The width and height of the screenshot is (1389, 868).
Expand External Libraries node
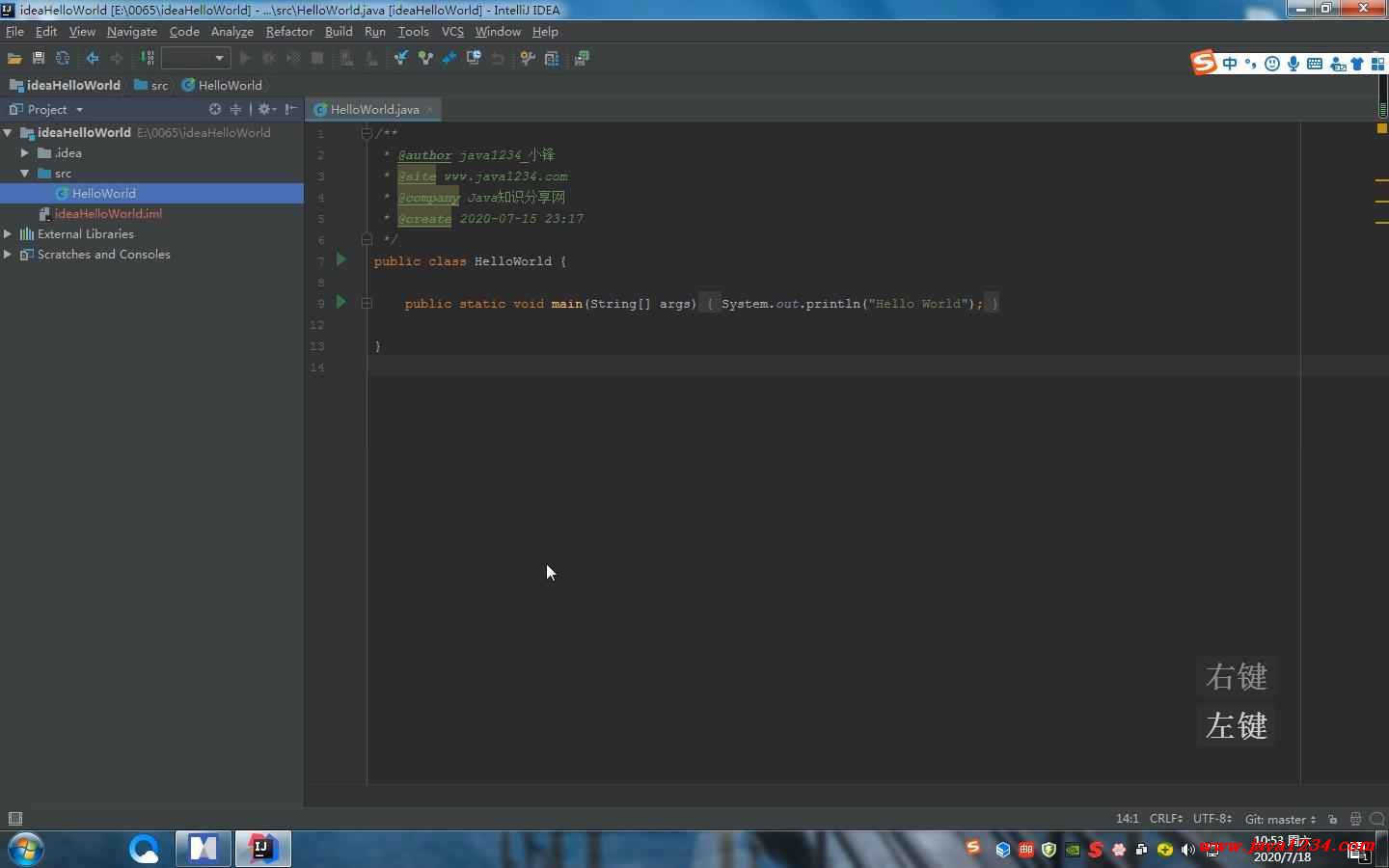(x=8, y=234)
